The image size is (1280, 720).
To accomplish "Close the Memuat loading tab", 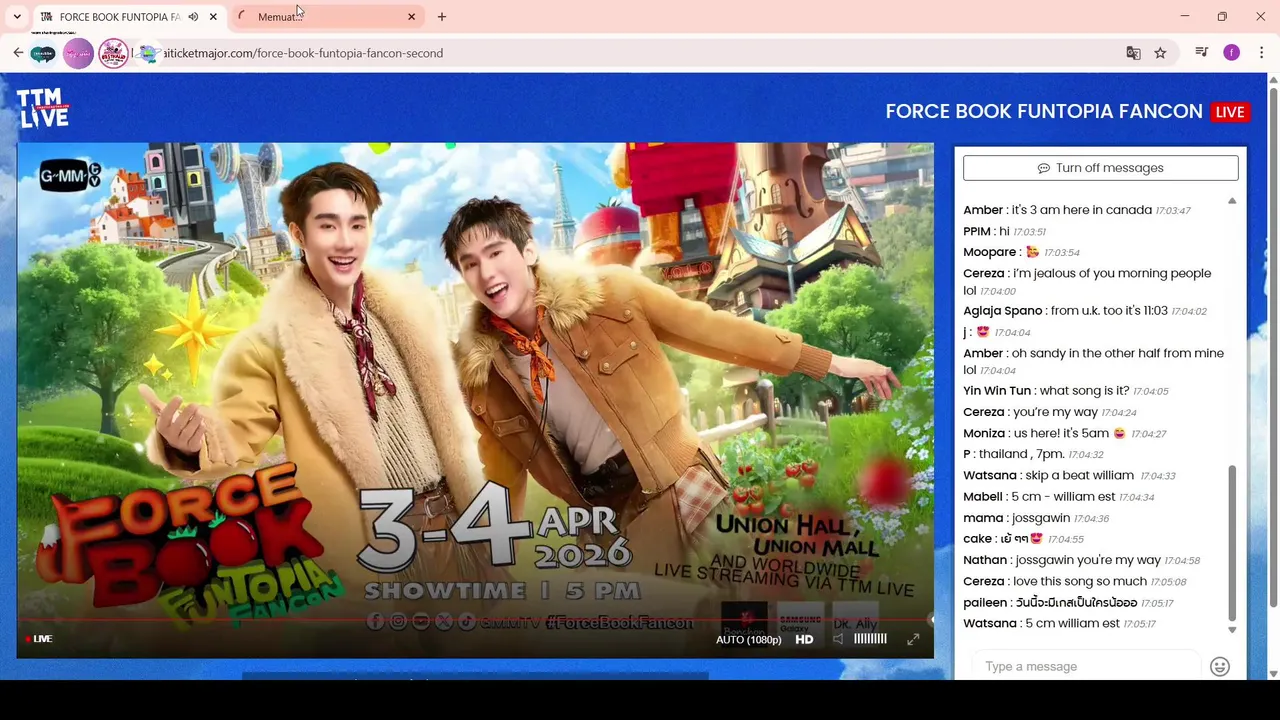I will pyautogui.click(x=411, y=17).
